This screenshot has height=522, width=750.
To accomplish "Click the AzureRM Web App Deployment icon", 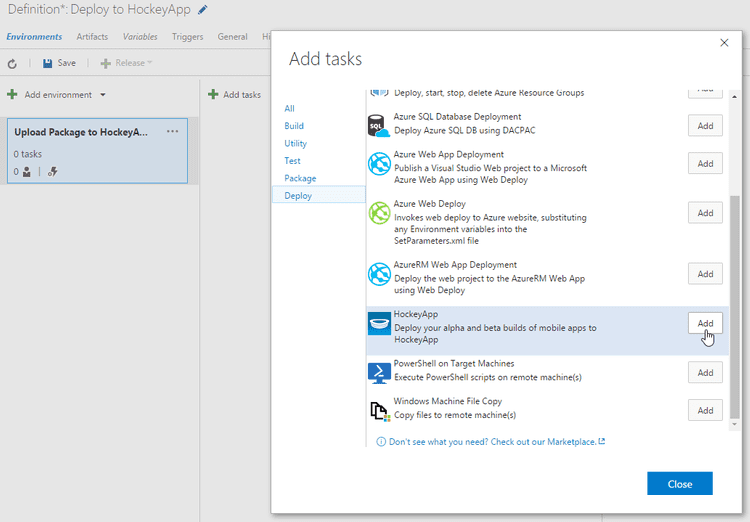I will (x=379, y=274).
